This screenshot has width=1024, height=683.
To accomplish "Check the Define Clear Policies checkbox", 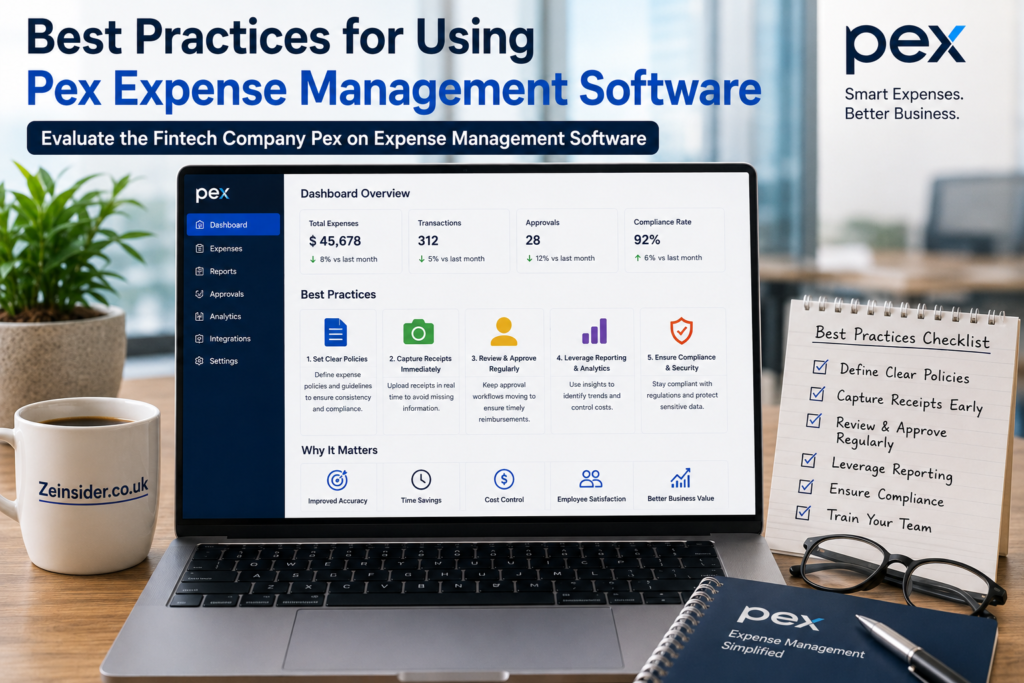I will pos(820,366).
